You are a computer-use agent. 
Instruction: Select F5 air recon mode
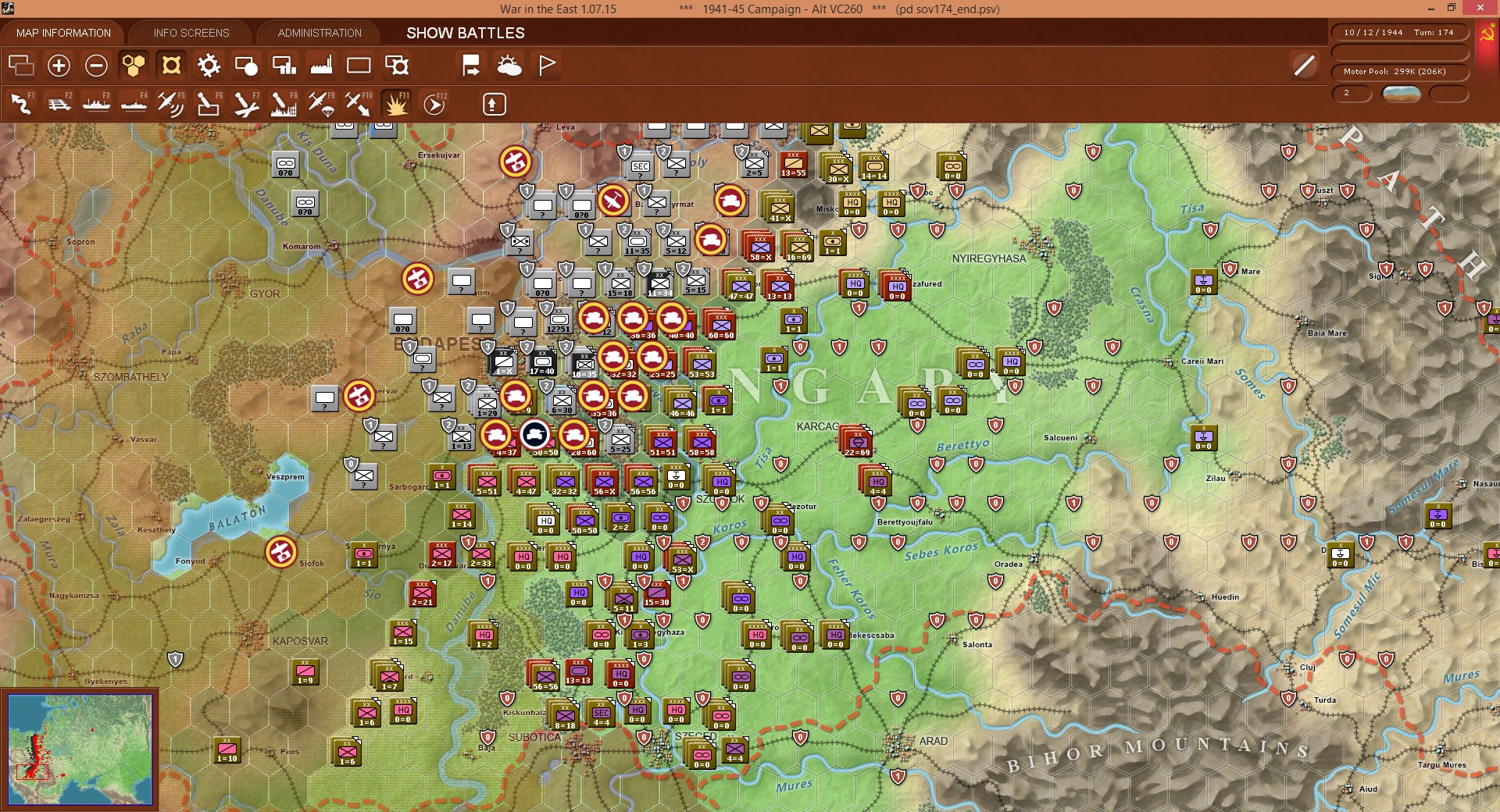(172, 104)
